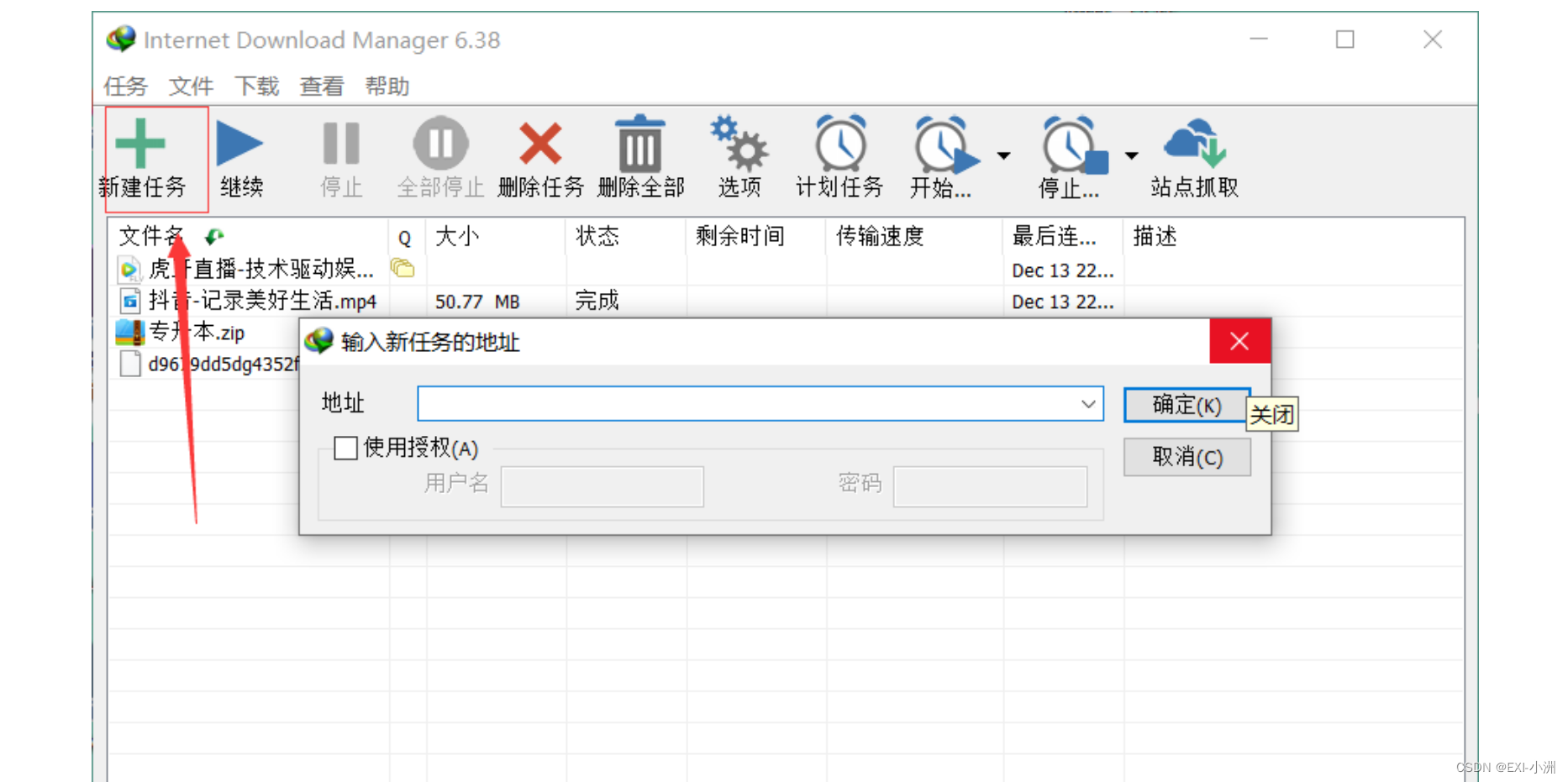This screenshot has width=1568, height=782.
Task: Open 计划任务 scheduler clock icon
Action: point(840,143)
